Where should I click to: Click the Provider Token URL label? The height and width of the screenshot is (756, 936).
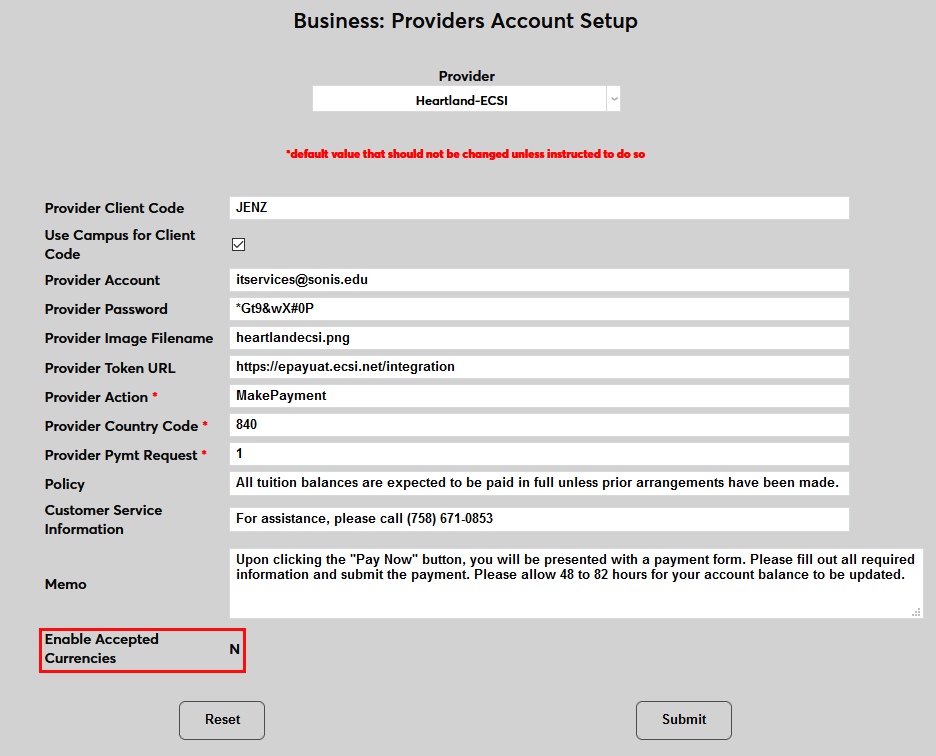coord(110,368)
